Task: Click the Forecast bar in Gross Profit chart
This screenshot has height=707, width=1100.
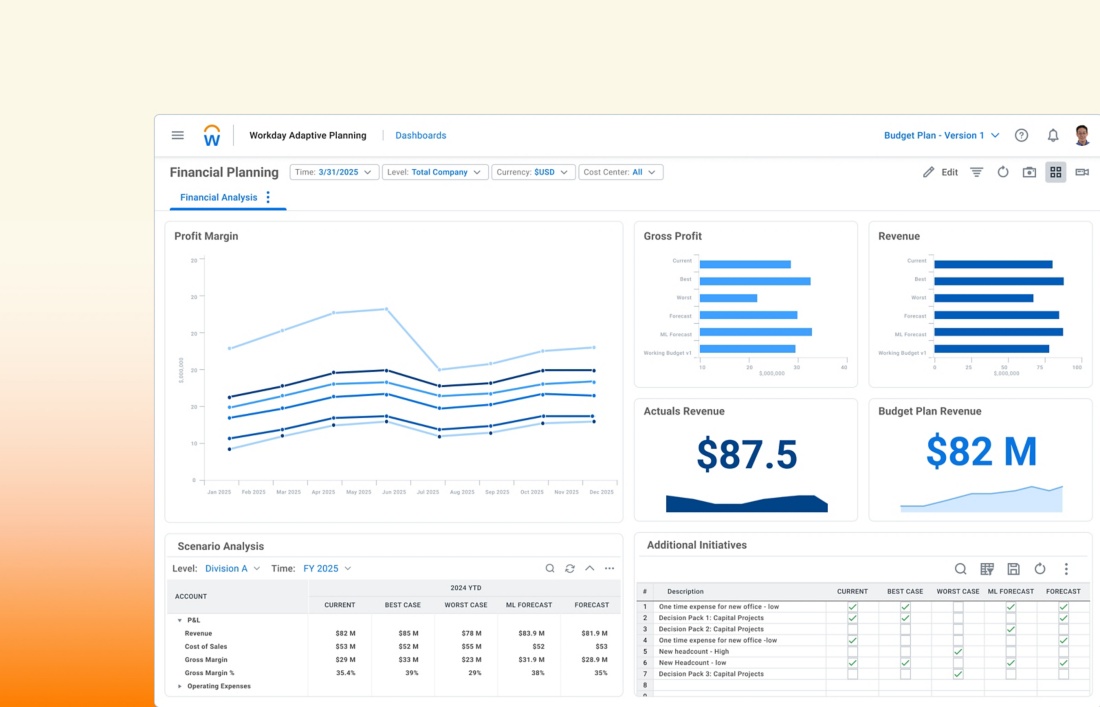Action: click(748, 315)
